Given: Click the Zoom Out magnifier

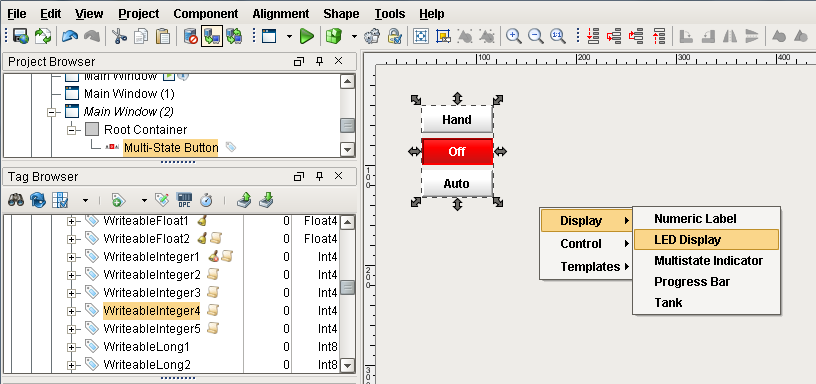Looking at the screenshot, I should (x=536, y=36).
